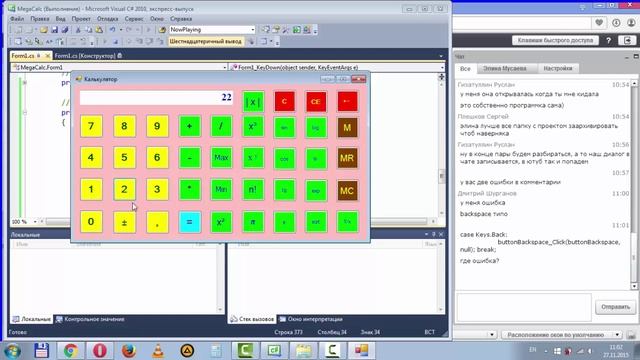The image size is (640, 360).
Task: Click the π constant key
Action: [253, 222]
